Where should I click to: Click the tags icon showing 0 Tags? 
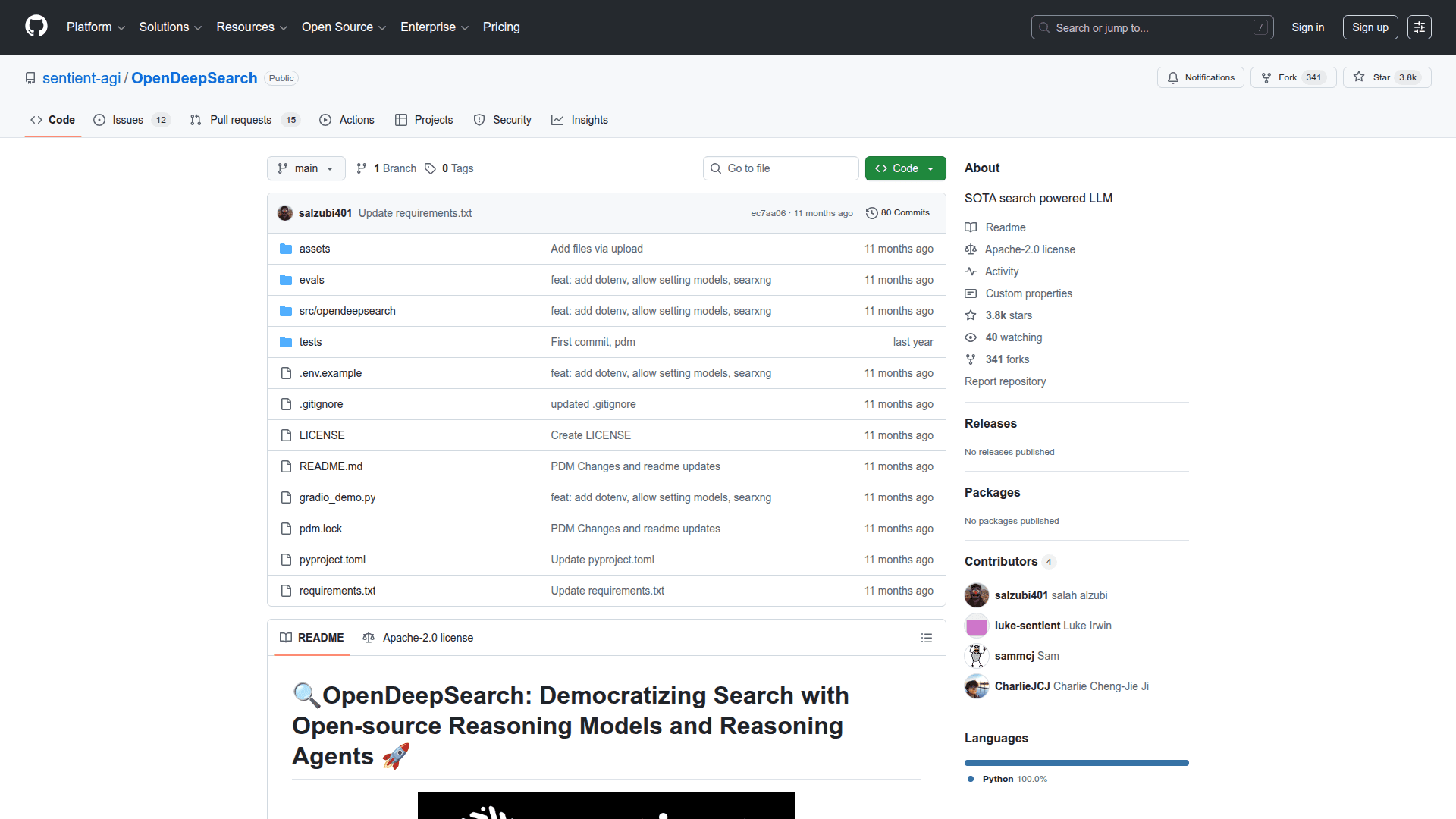pyautogui.click(x=430, y=168)
